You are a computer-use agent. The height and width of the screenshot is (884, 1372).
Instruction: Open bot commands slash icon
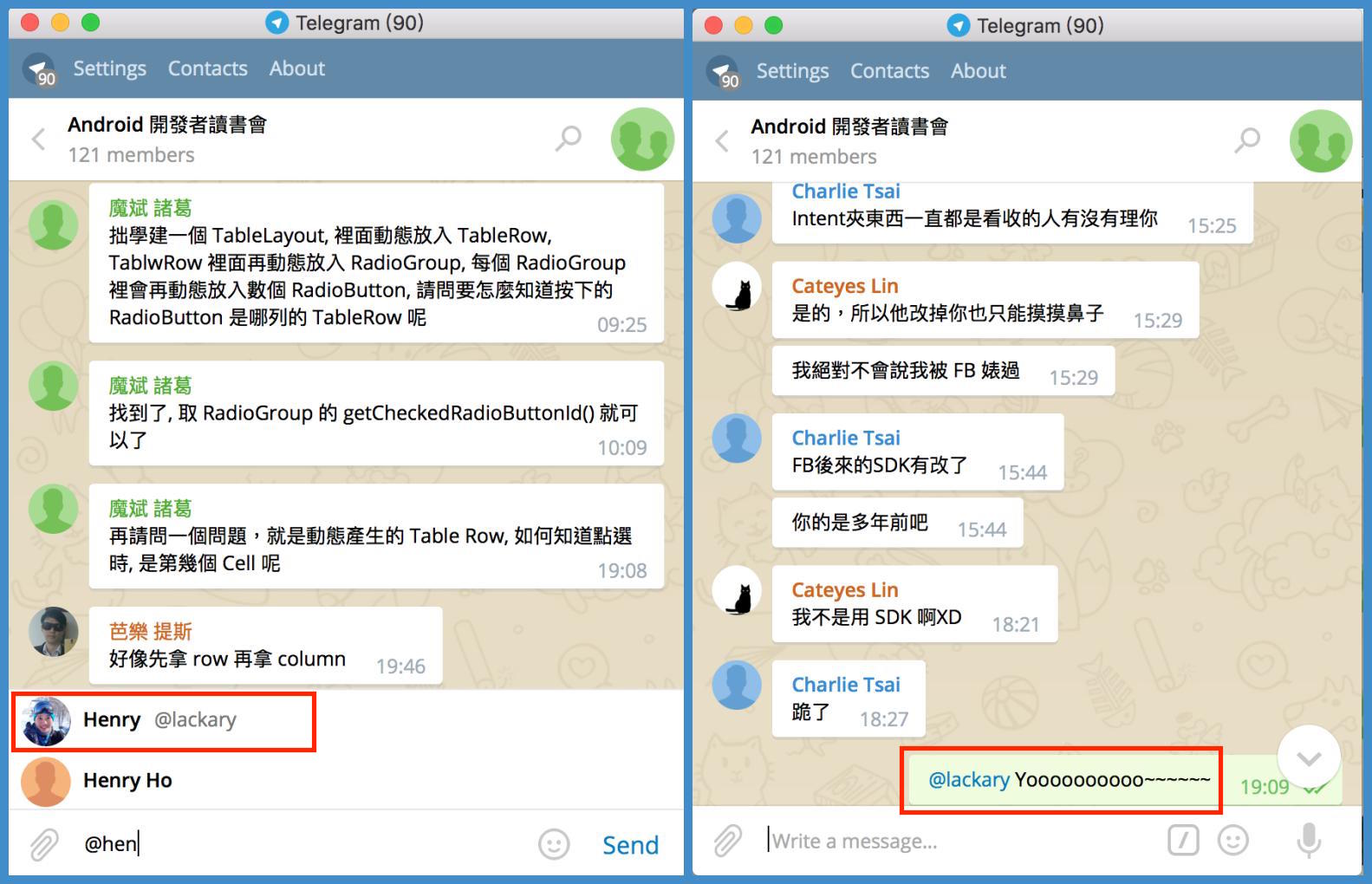(x=1183, y=840)
